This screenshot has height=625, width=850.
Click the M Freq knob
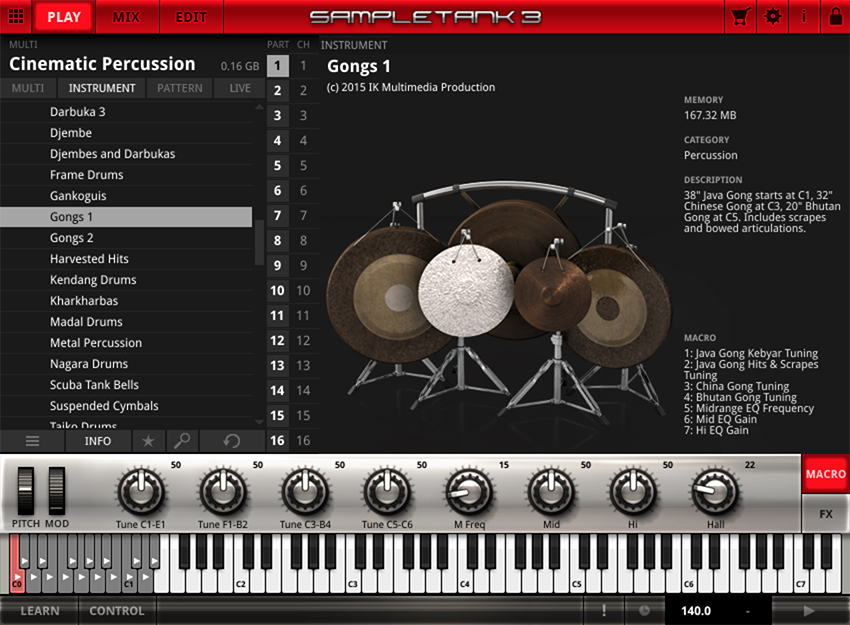[x=469, y=493]
